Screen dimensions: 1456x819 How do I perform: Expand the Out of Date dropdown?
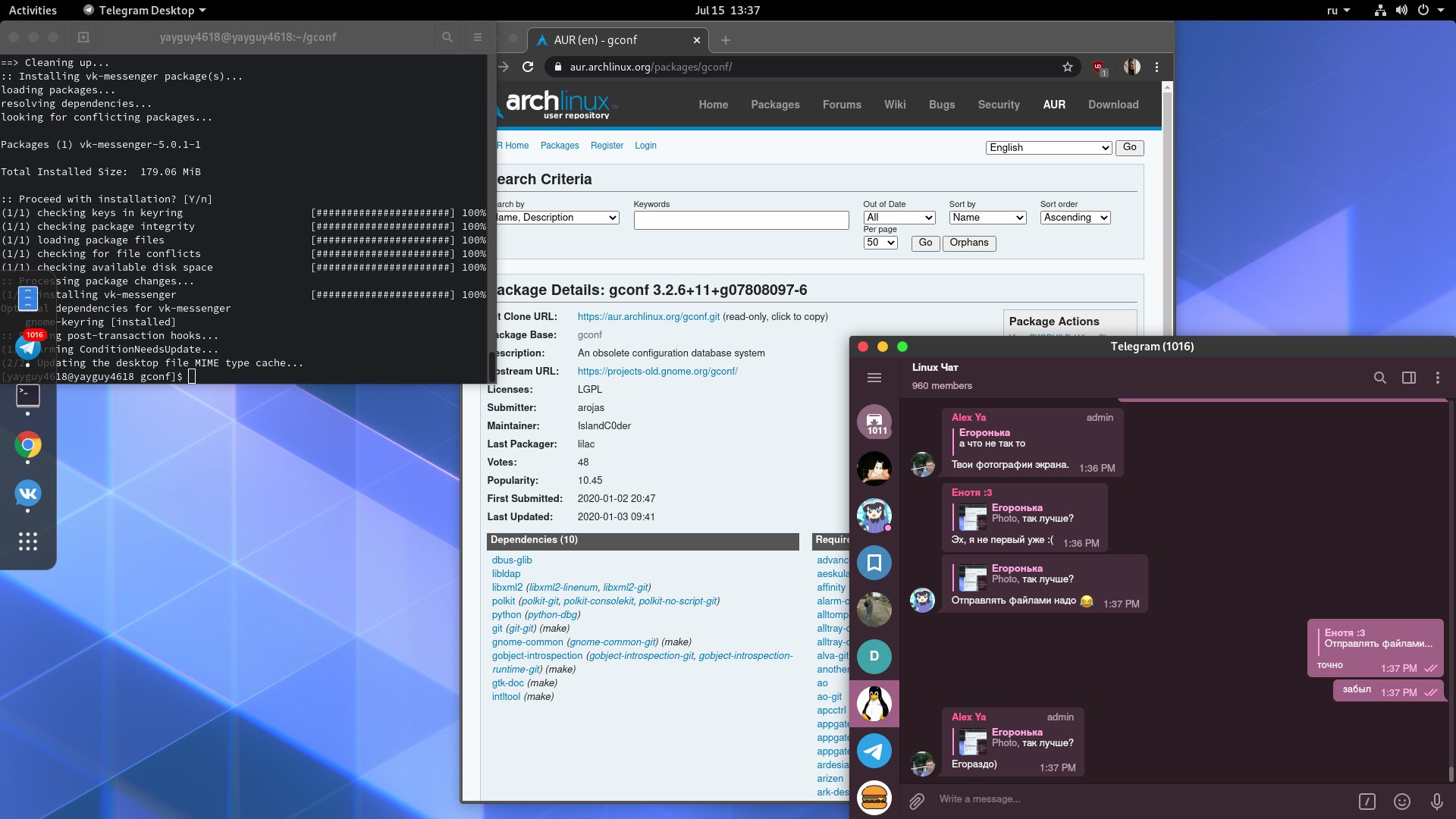tap(899, 218)
